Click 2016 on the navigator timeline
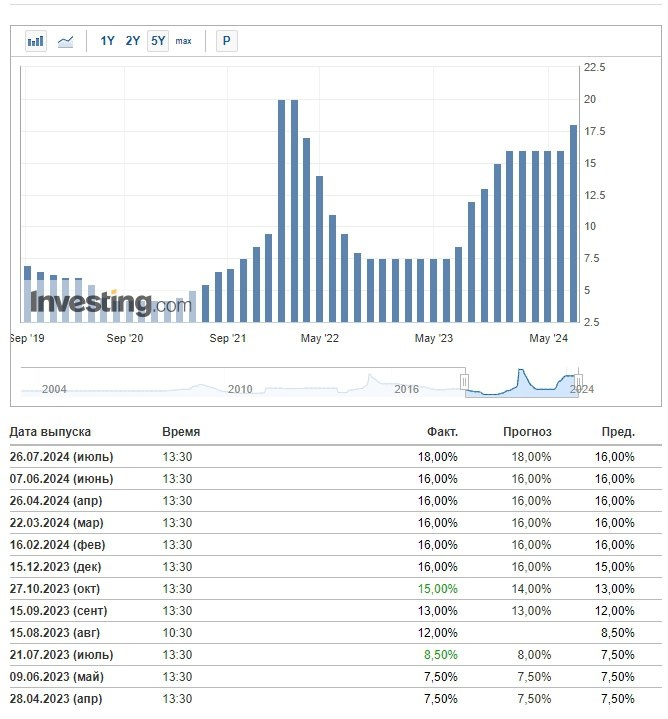This screenshot has width=668, height=719. [x=406, y=389]
